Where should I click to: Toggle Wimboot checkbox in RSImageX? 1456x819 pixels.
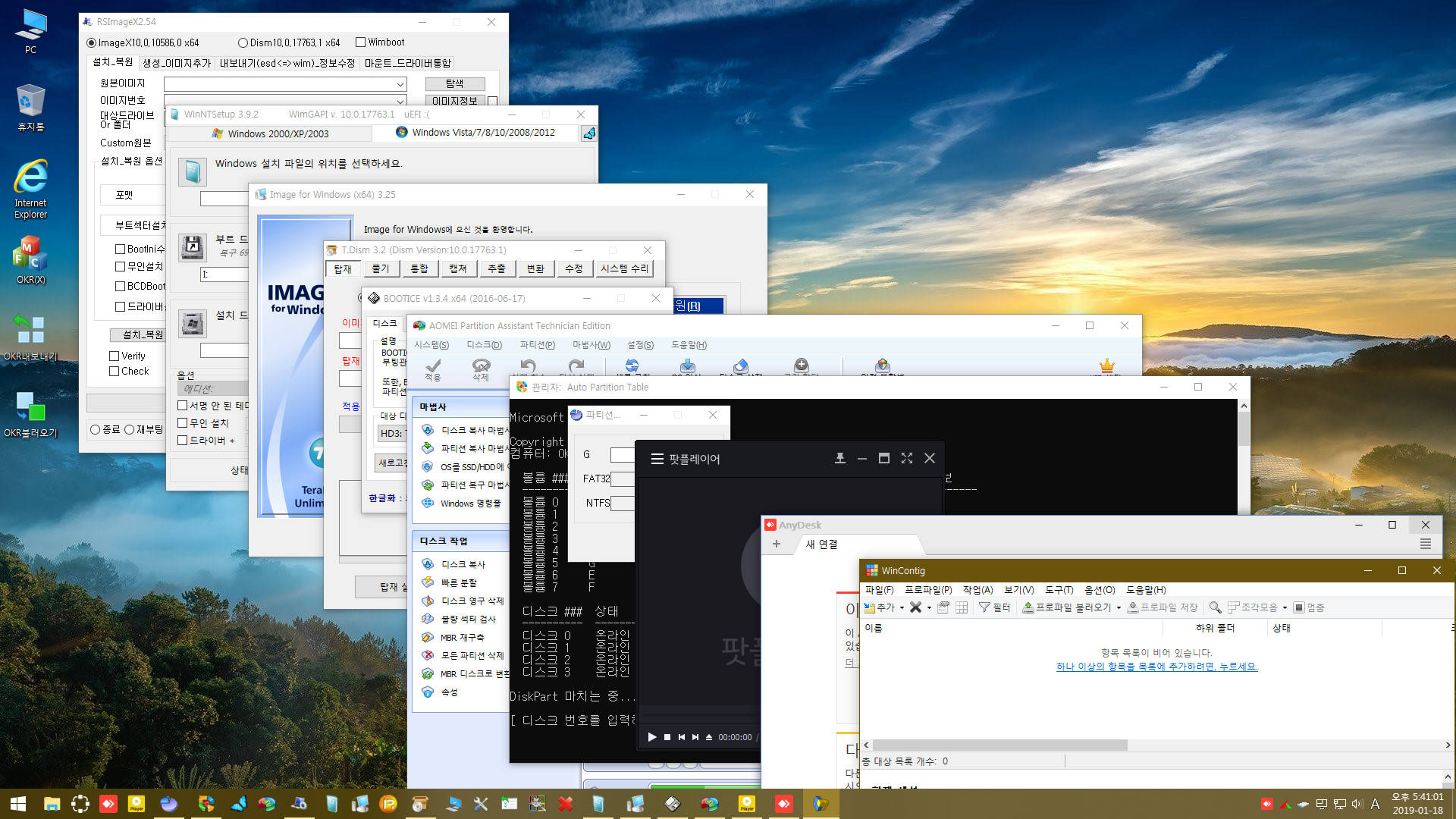pyautogui.click(x=380, y=42)
